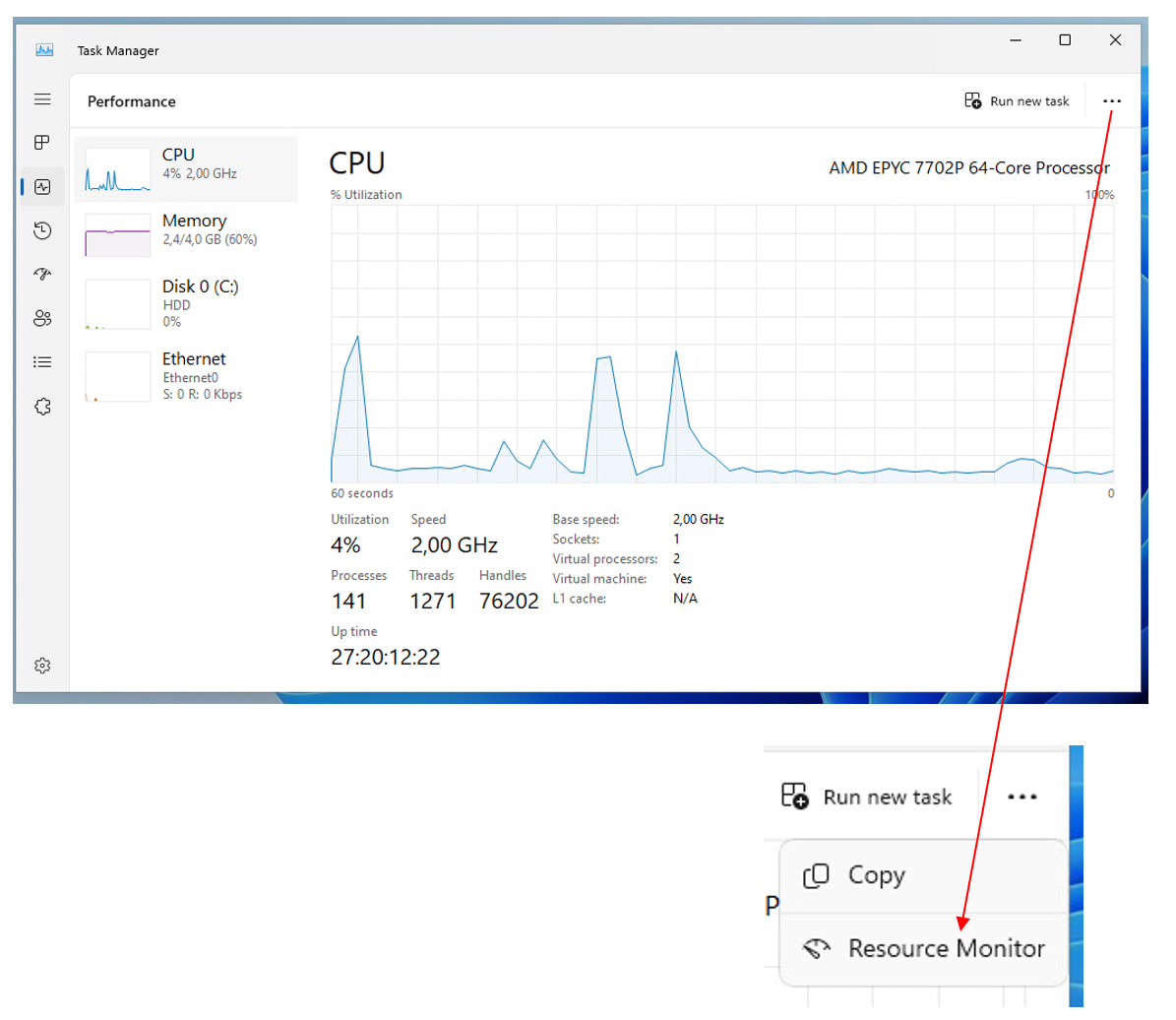Open the three-dot more options menu
The width and height of the screenshot is (1176, 1020).
click(x=1111, y=101)
